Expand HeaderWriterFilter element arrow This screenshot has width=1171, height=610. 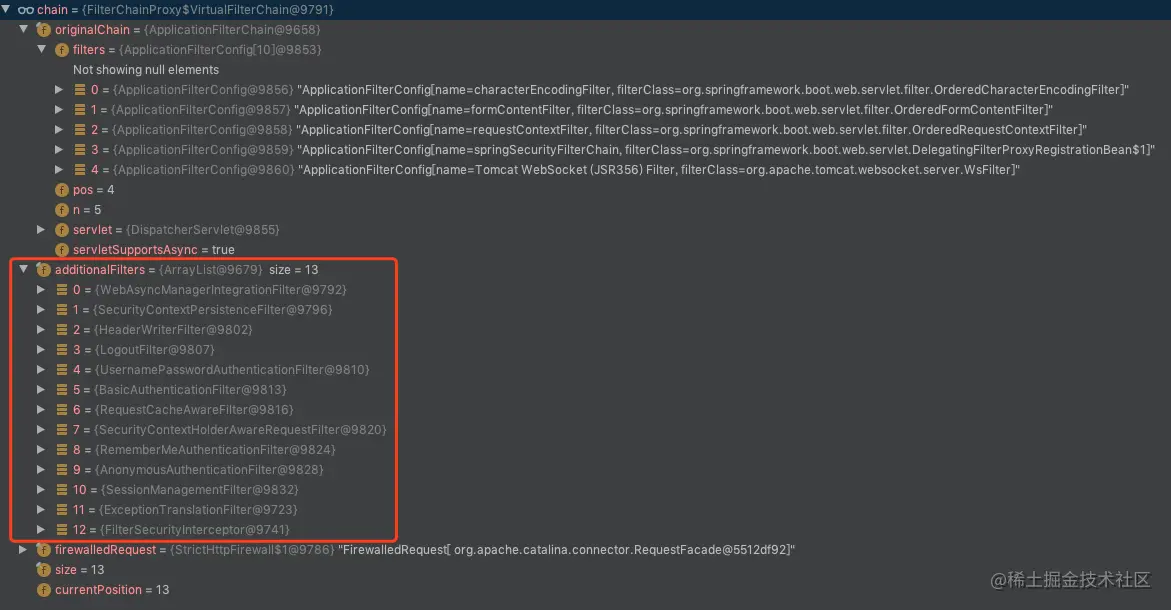(x=42, y=329)
